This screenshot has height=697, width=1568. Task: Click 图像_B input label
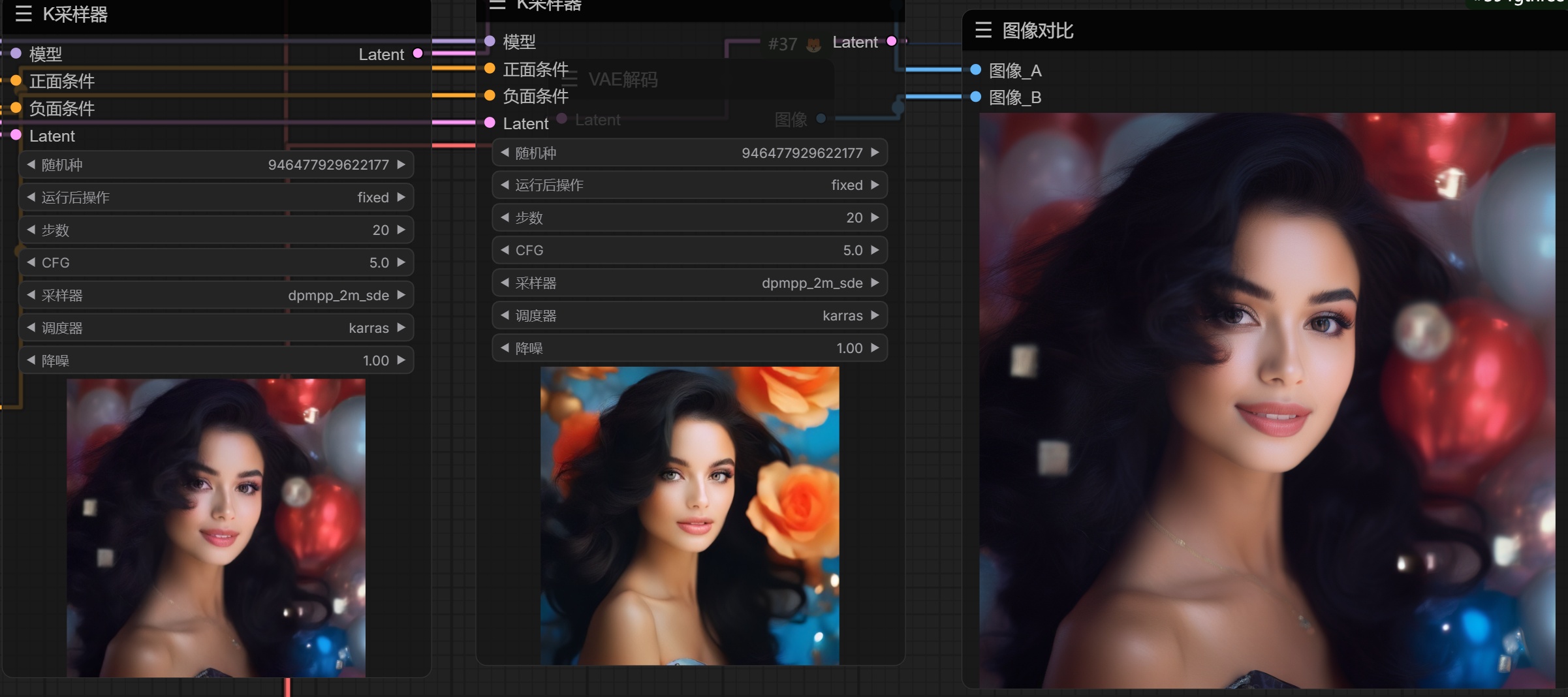(x=1015, y=97)
